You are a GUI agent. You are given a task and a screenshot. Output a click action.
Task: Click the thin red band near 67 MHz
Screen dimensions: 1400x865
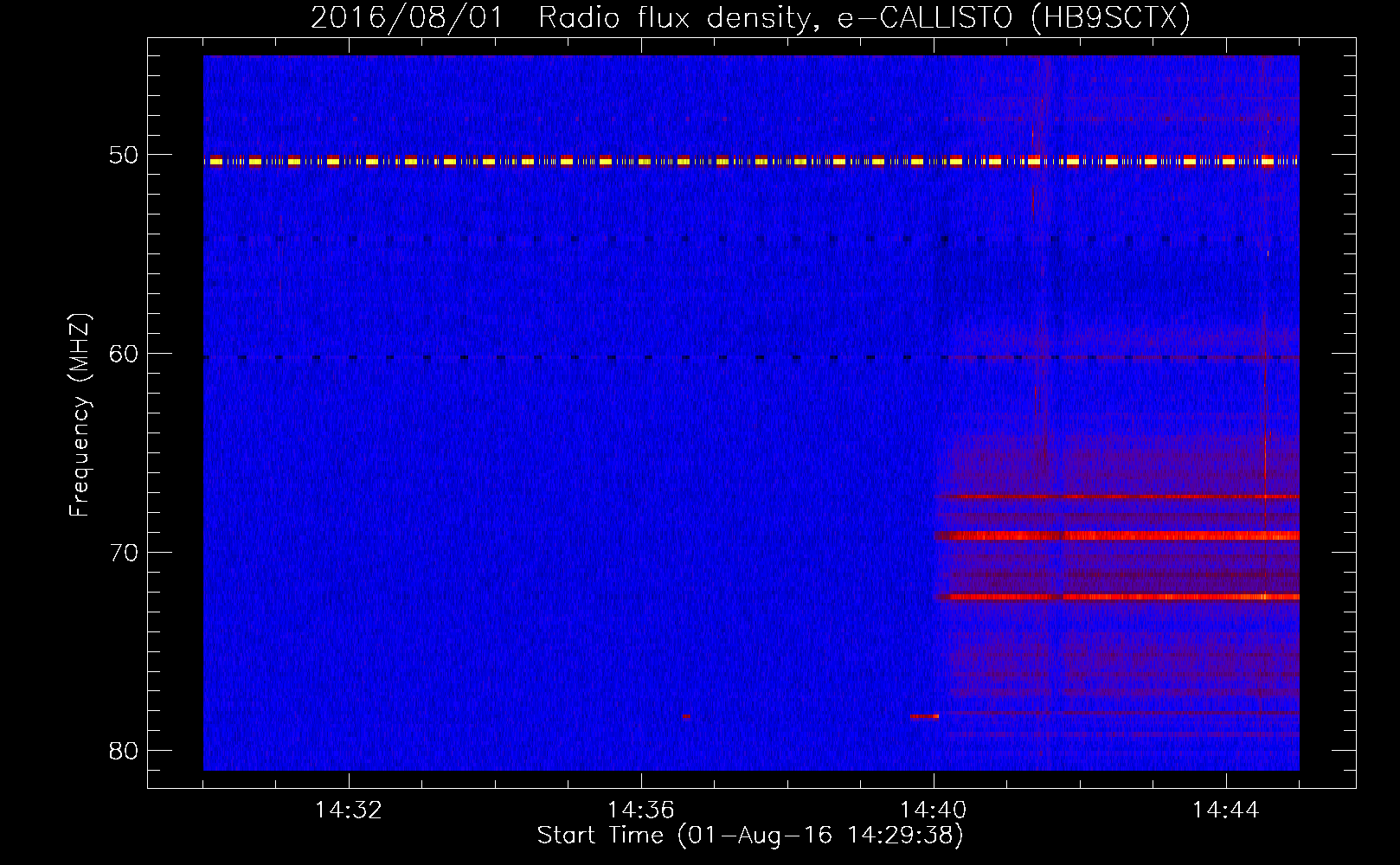point(1119,497)
